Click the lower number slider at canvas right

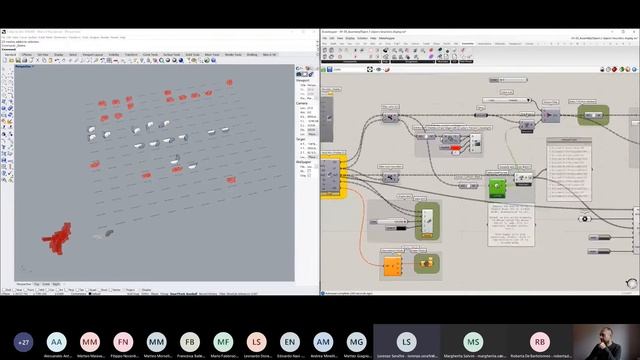pos(600,251)
